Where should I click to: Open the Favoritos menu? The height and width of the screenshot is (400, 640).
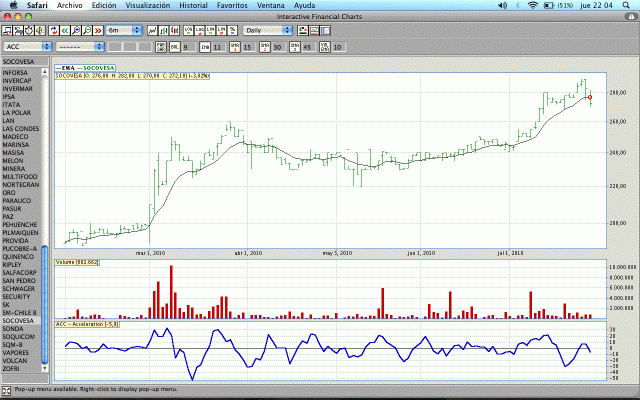tap(233, 5)
